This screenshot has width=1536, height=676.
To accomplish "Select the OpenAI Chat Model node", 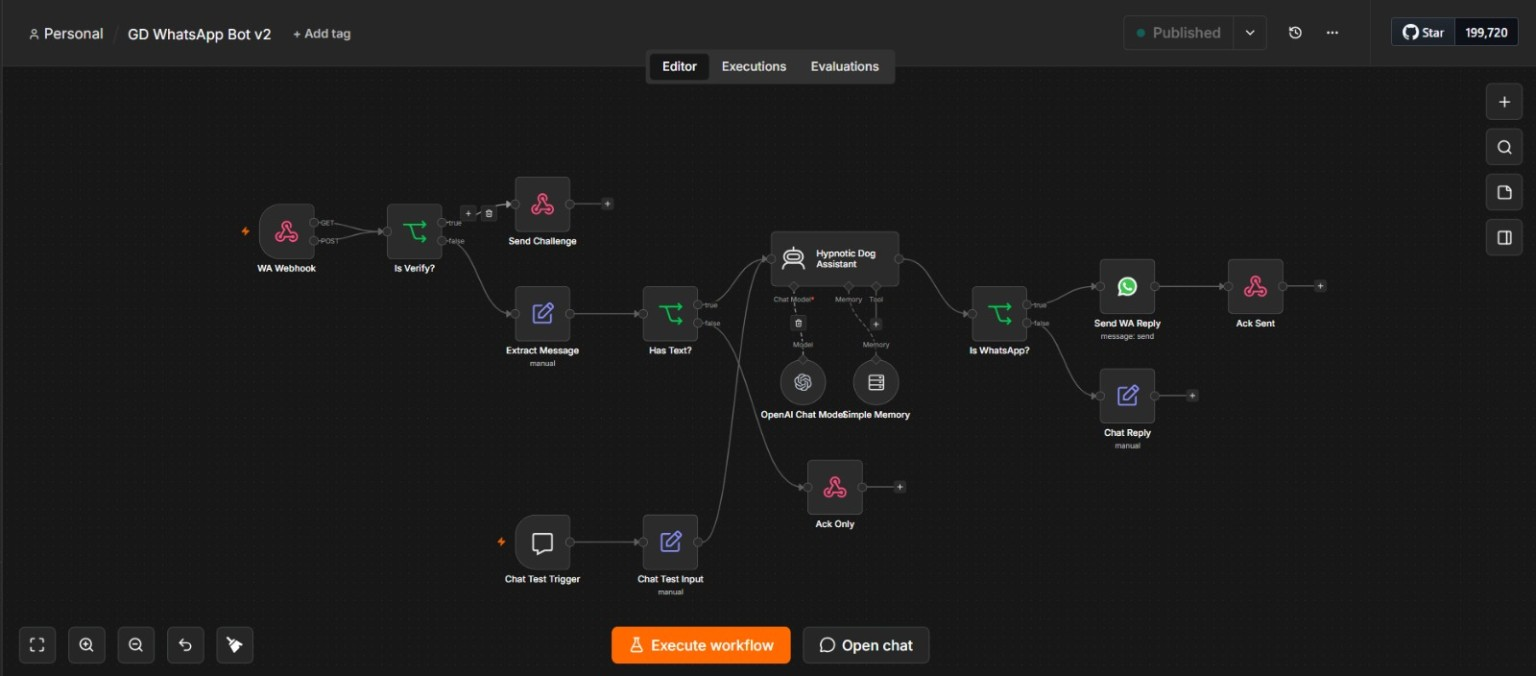I will pos(802,382).
